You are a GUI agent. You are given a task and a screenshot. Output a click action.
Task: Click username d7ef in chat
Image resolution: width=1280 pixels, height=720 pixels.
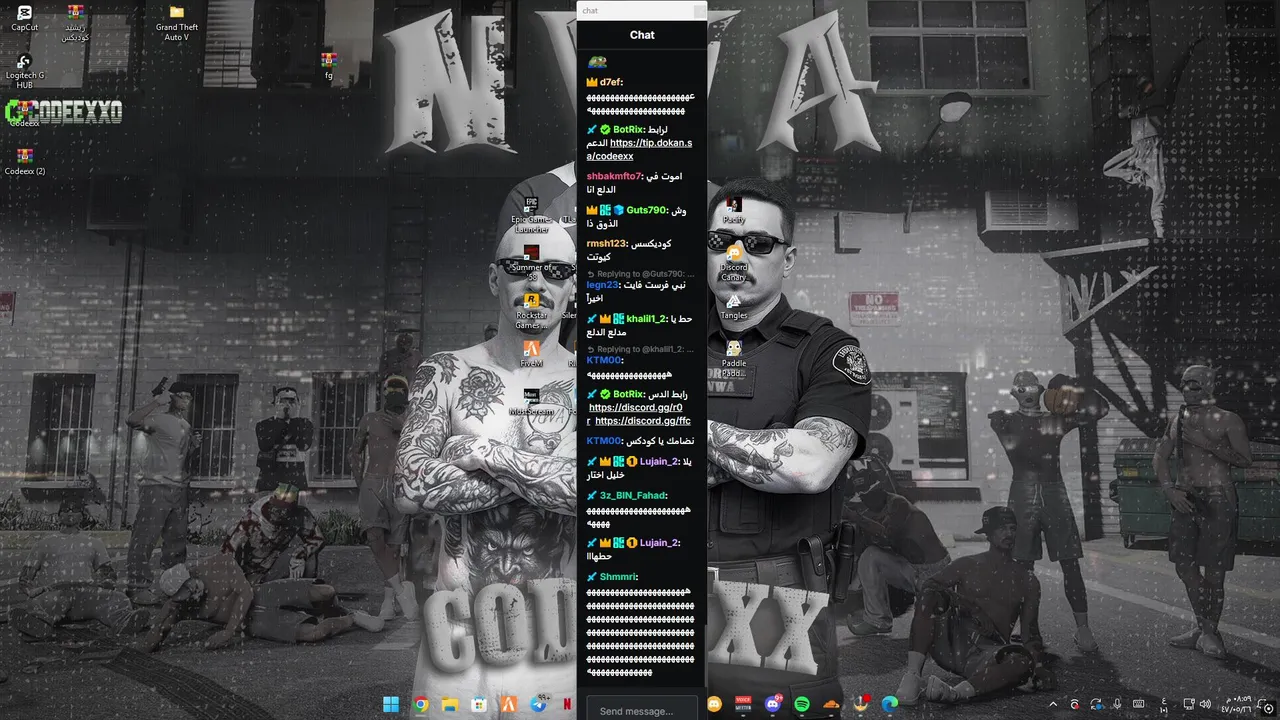coord(612,82)
